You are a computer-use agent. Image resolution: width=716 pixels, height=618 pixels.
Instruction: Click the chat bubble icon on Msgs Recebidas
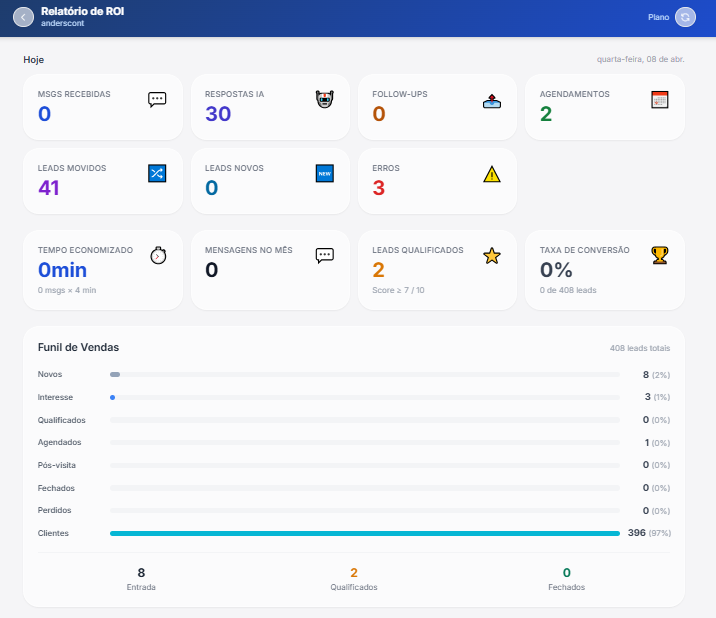pos(157,99)
